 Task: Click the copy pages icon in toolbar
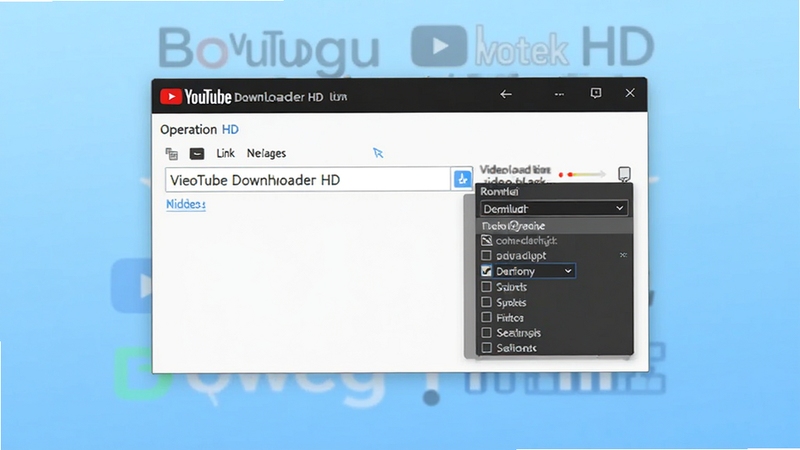(171, 154)
